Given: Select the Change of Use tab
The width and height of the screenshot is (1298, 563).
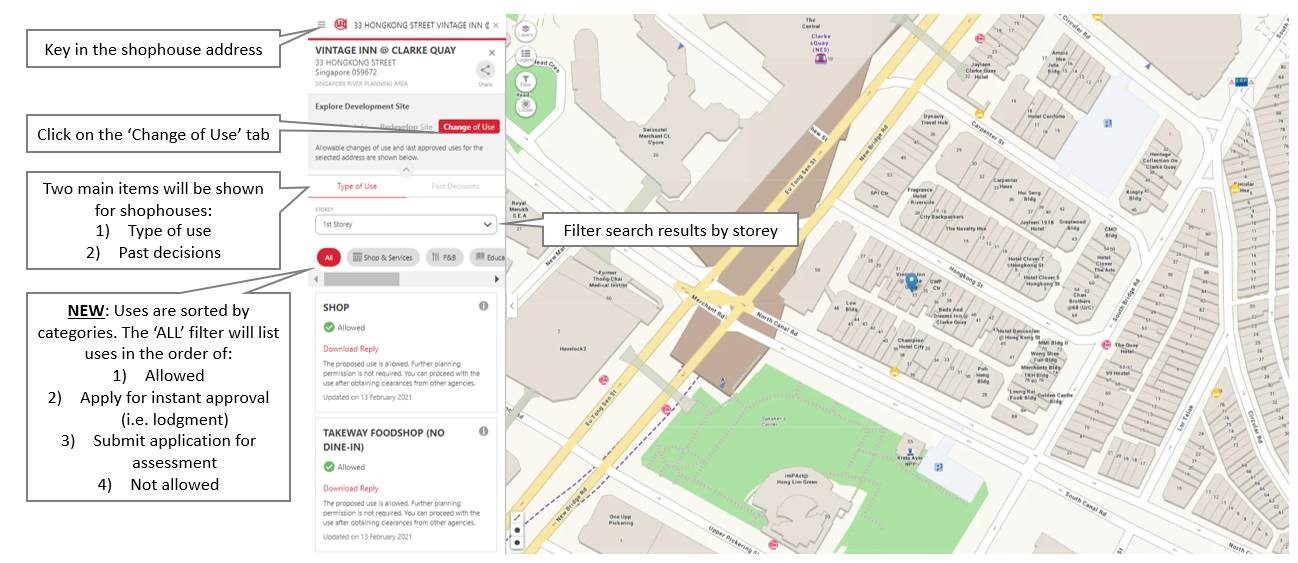Looking at the screenshot, I should 469,127.
